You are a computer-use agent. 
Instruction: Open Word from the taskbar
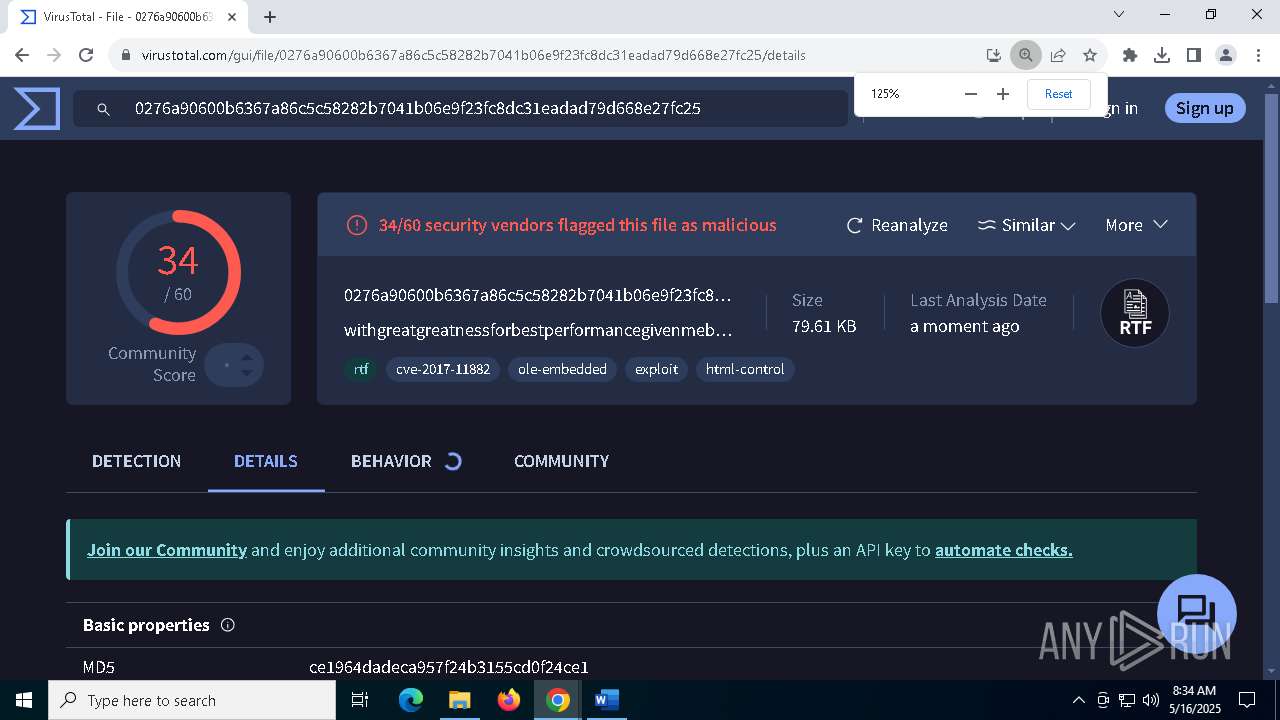607,700
